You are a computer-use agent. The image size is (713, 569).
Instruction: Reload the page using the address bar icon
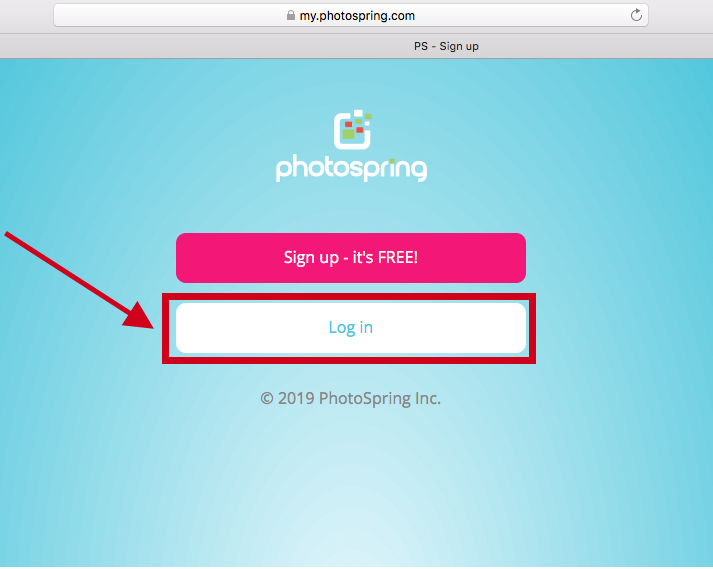pos(636,15)
